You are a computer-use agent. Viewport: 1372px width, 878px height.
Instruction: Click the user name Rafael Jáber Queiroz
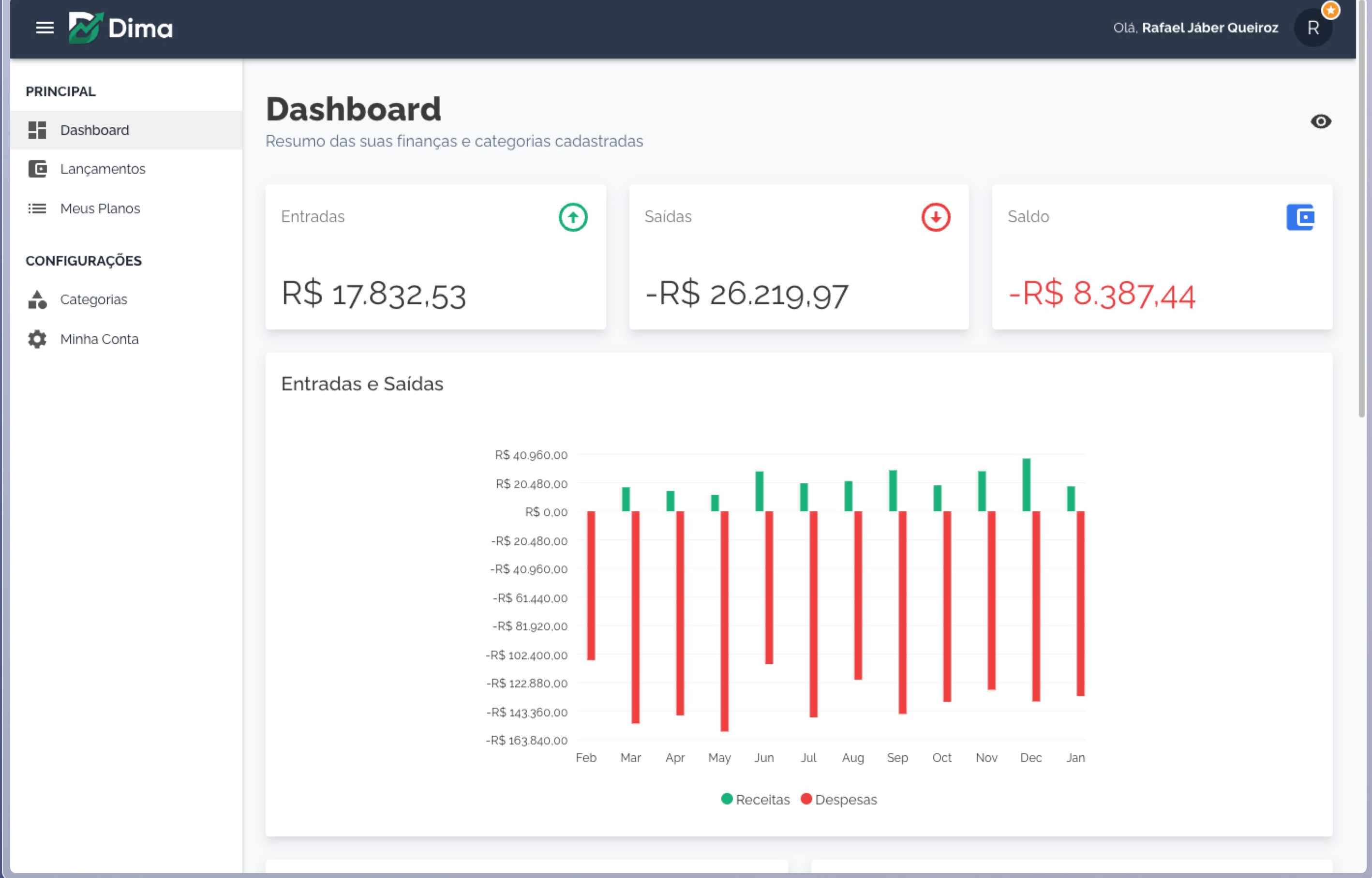1209,28
